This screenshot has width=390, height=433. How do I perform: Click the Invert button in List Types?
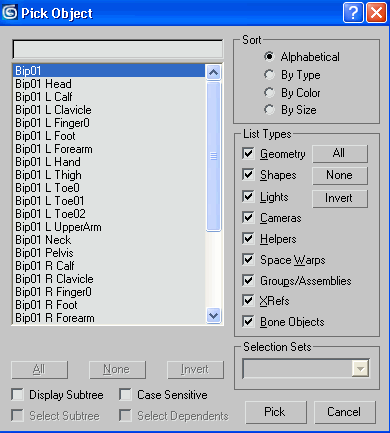click(340, 198)
